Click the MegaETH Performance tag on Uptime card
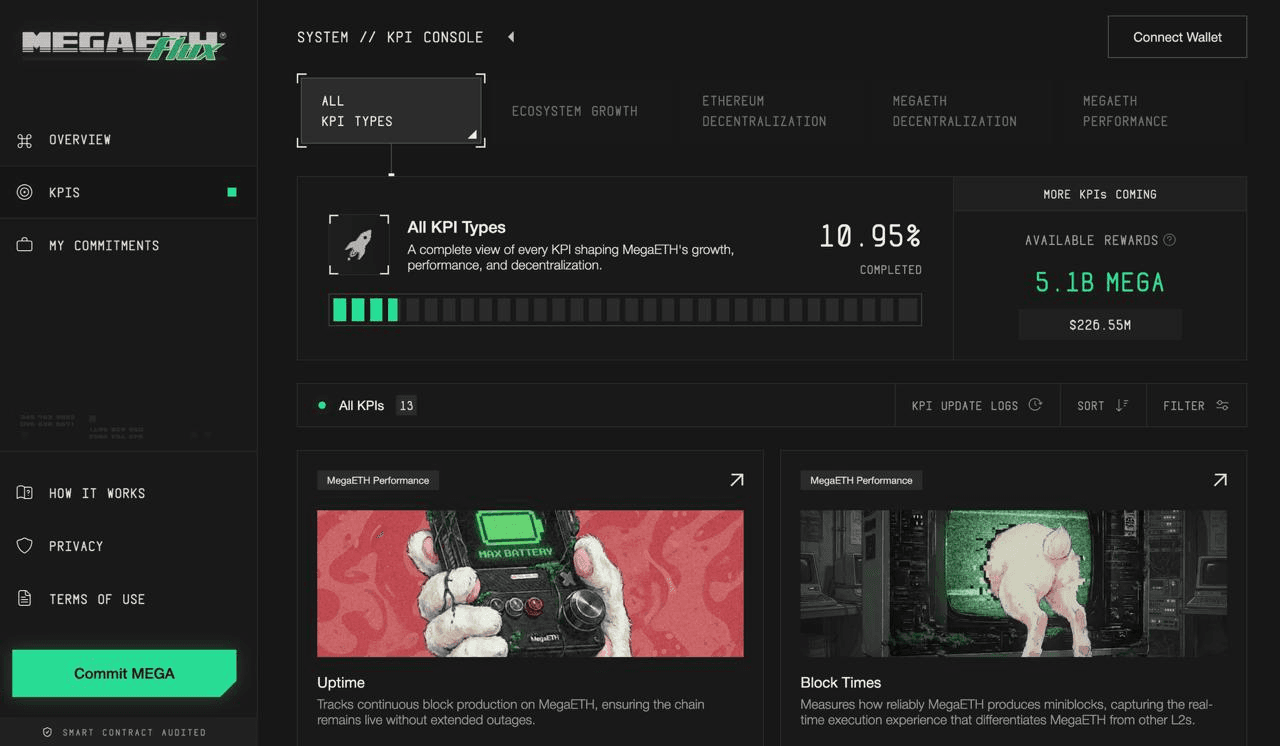 [378, 481]
